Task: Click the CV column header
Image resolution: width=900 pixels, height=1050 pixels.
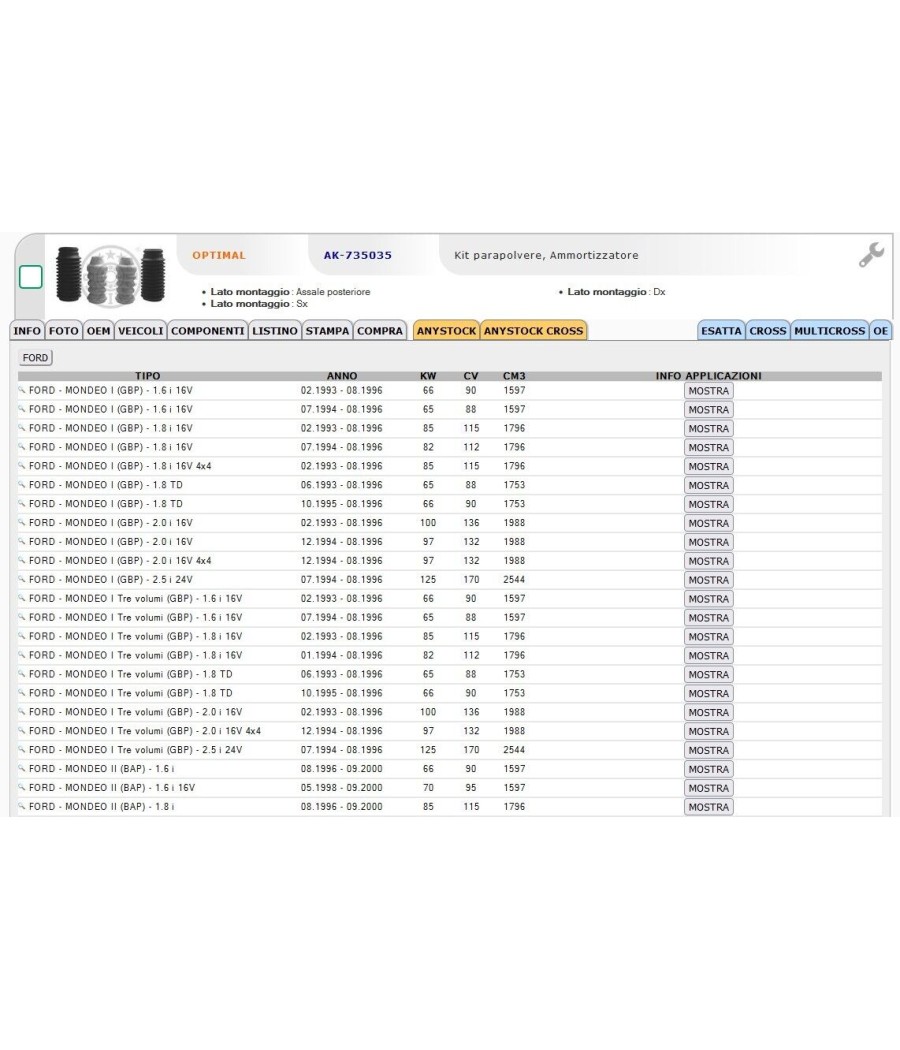Action: point(471,376)
